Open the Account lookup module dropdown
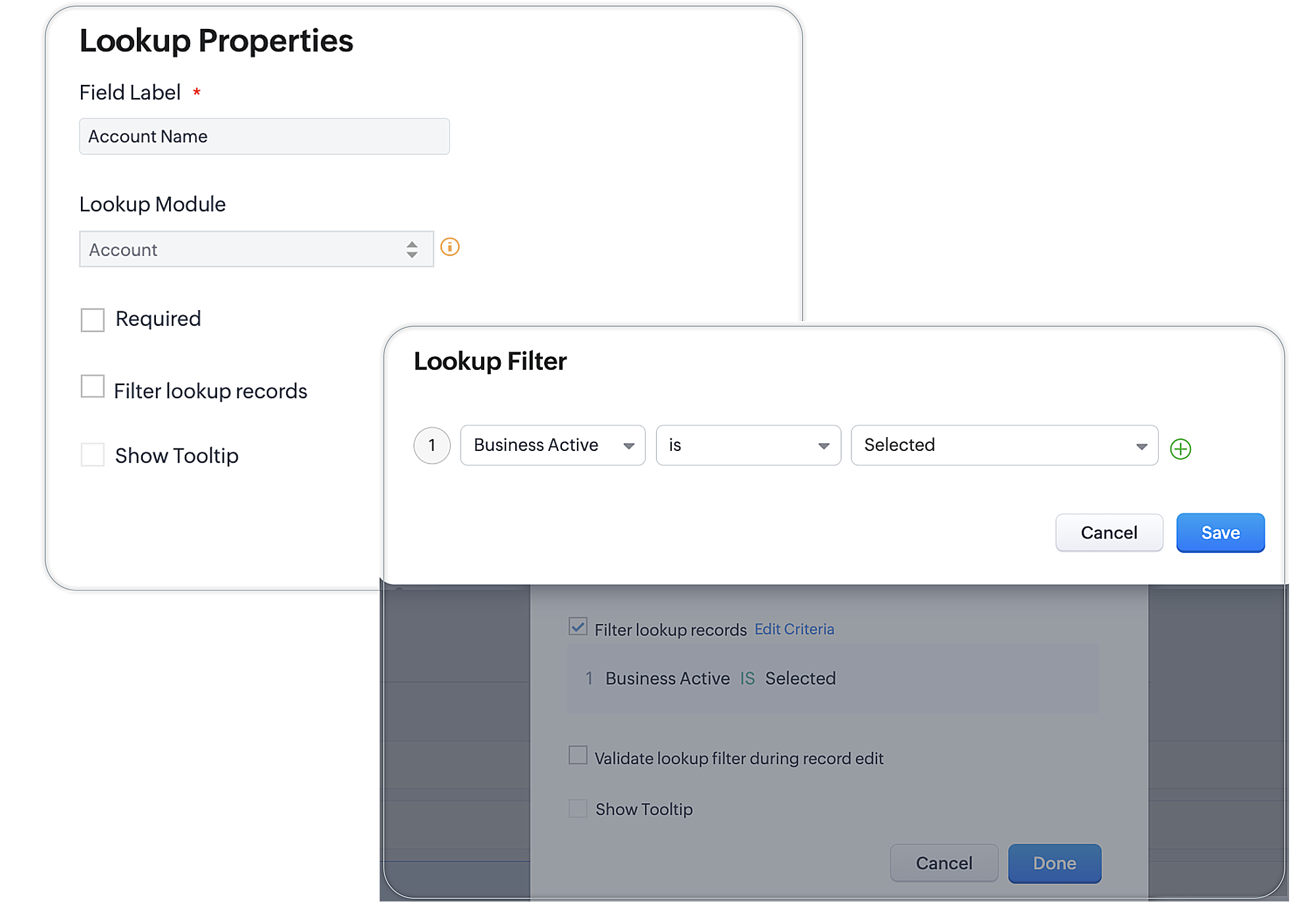This screenshot has height=923, width=1316. point(243,250)
